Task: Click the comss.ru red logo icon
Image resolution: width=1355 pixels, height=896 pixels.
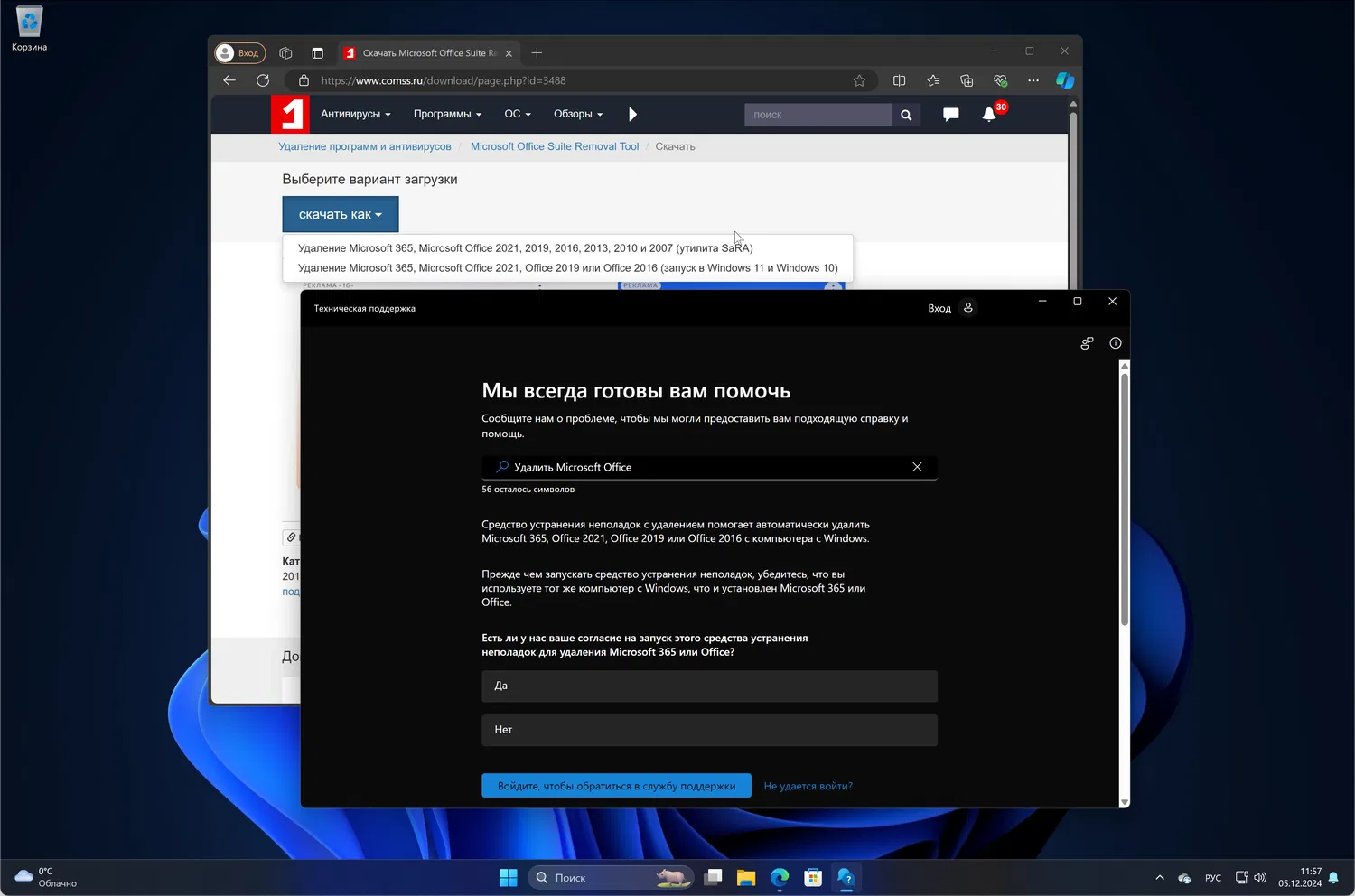Action: click(x=290, y=115)
